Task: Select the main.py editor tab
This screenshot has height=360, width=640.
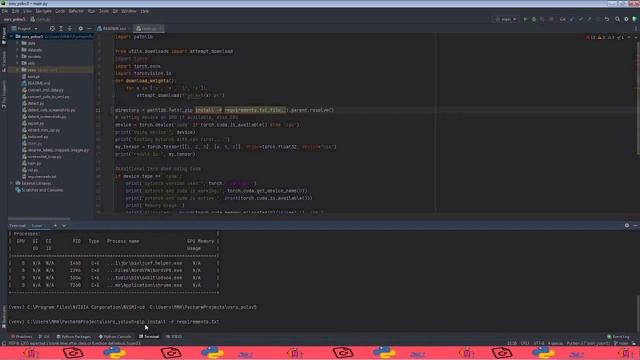Action: click(x=149, y=29)
